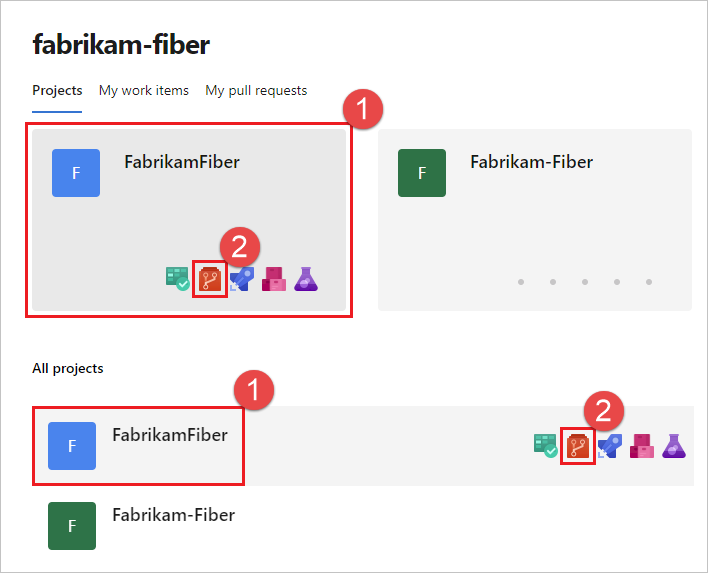Open Artifacts icon on FabrikamFiber card

[273, 279]
